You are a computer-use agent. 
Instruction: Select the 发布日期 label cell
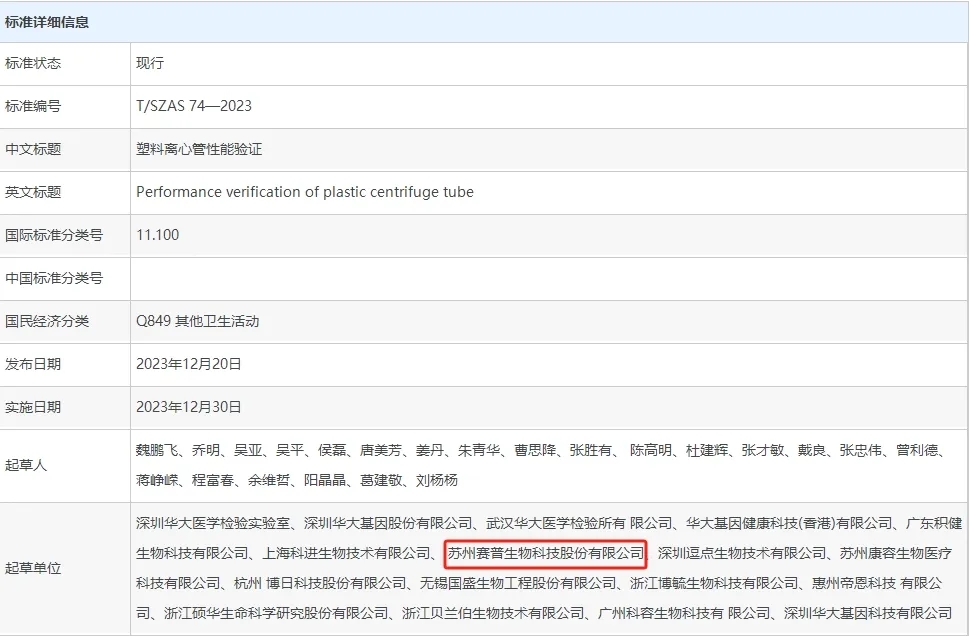click(65, 365)
